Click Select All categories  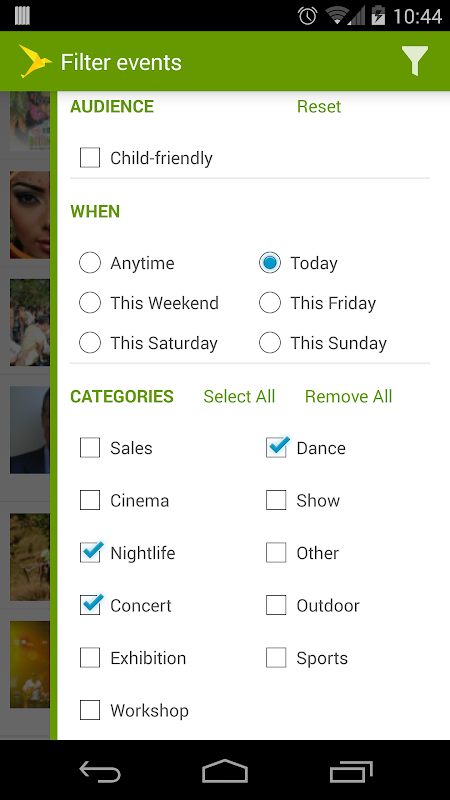coord(239,396)
